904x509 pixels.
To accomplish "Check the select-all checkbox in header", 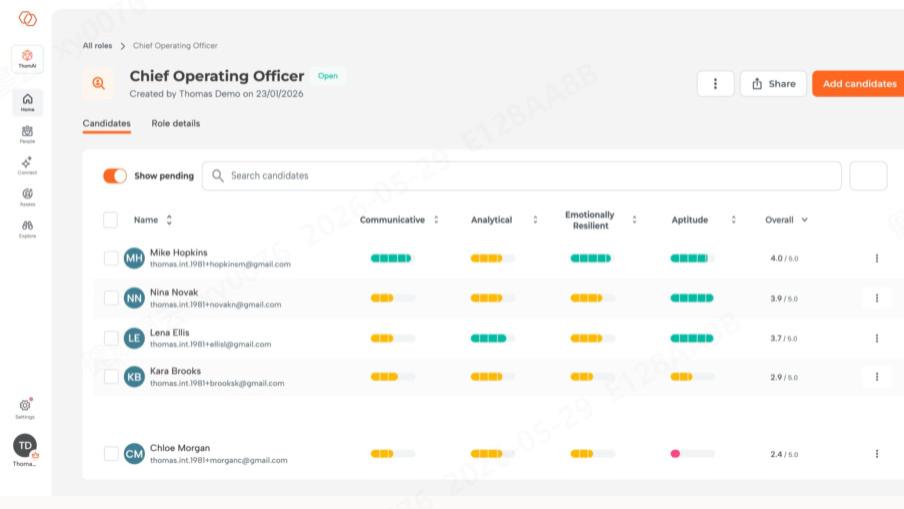I will click(110, 220).
